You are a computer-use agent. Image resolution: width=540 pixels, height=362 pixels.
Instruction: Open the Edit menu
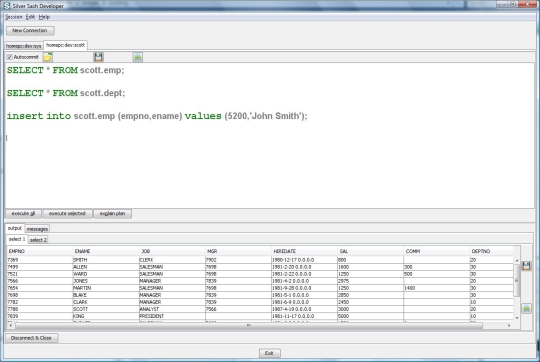click(x=30, y=17)
